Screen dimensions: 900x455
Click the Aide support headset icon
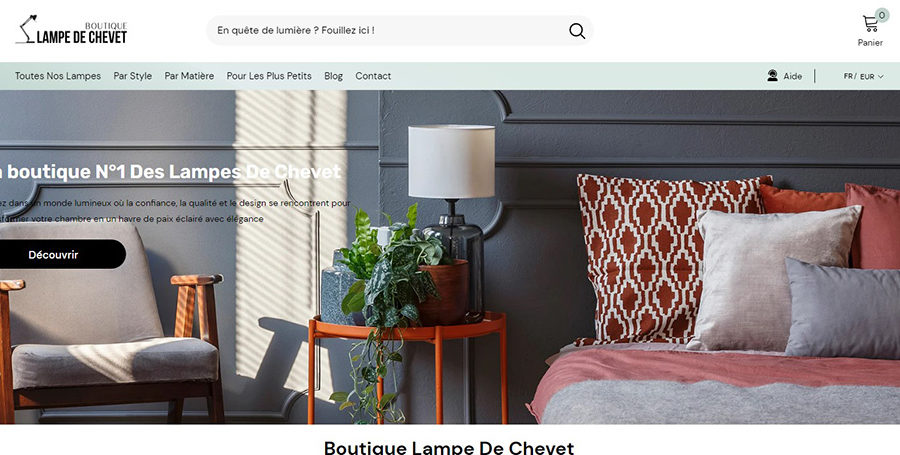click(773, 76)
